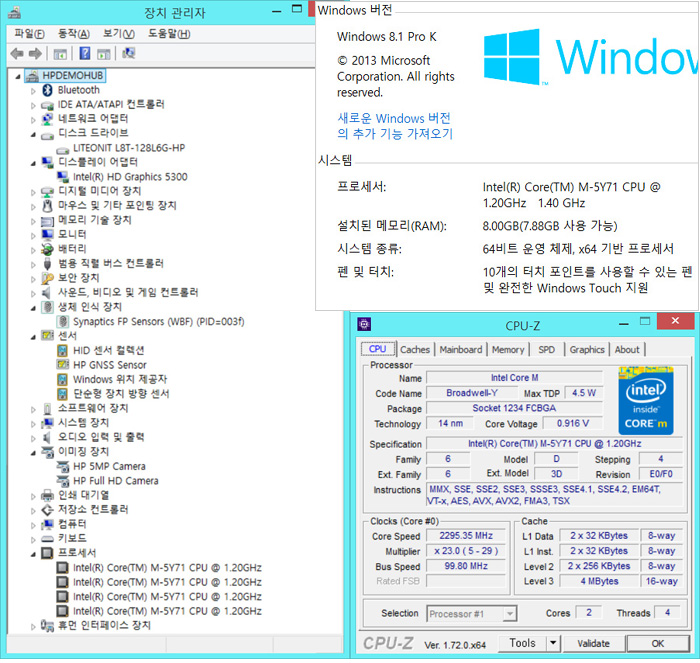Click the 마우스 및 기타 포인팅 장치 icon

coord(47,206)
